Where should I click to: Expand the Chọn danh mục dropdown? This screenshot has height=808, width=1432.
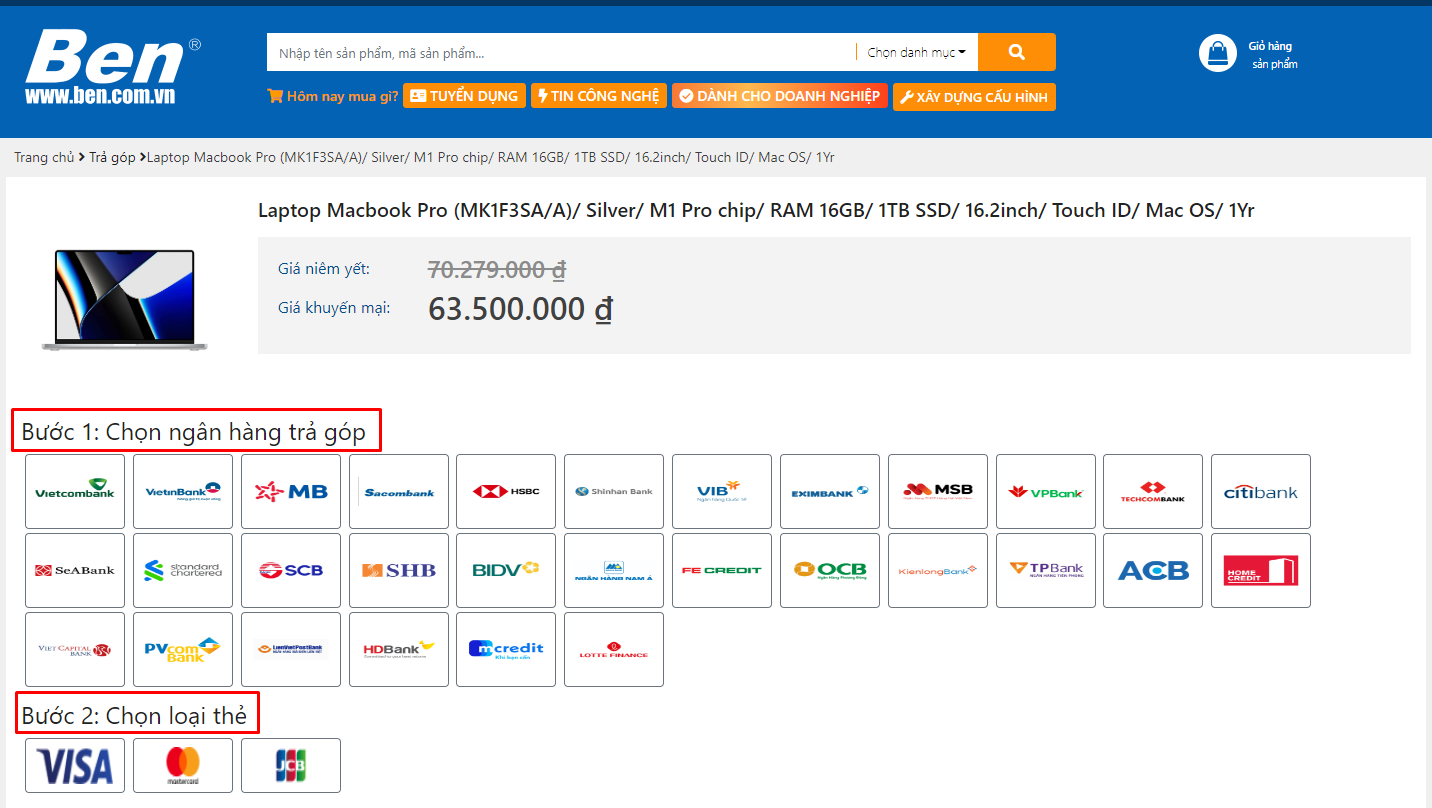coord(916,52)
